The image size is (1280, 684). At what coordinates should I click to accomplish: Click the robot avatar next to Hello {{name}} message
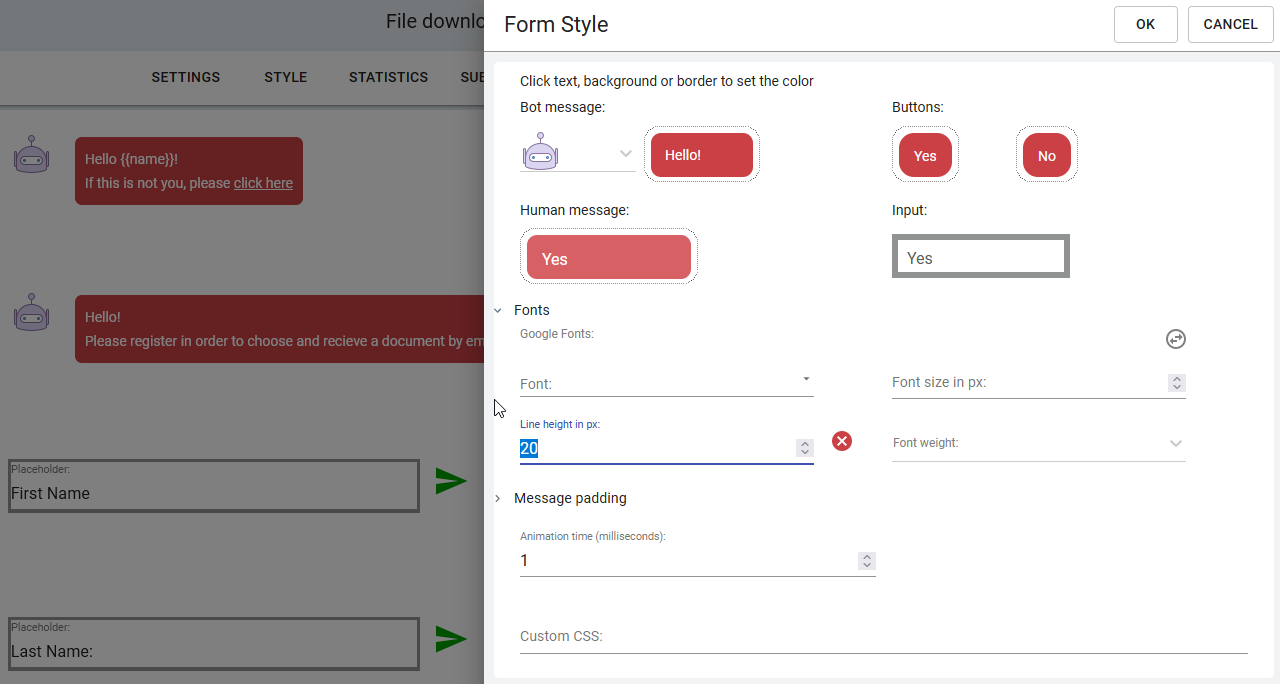pos(31,155)
